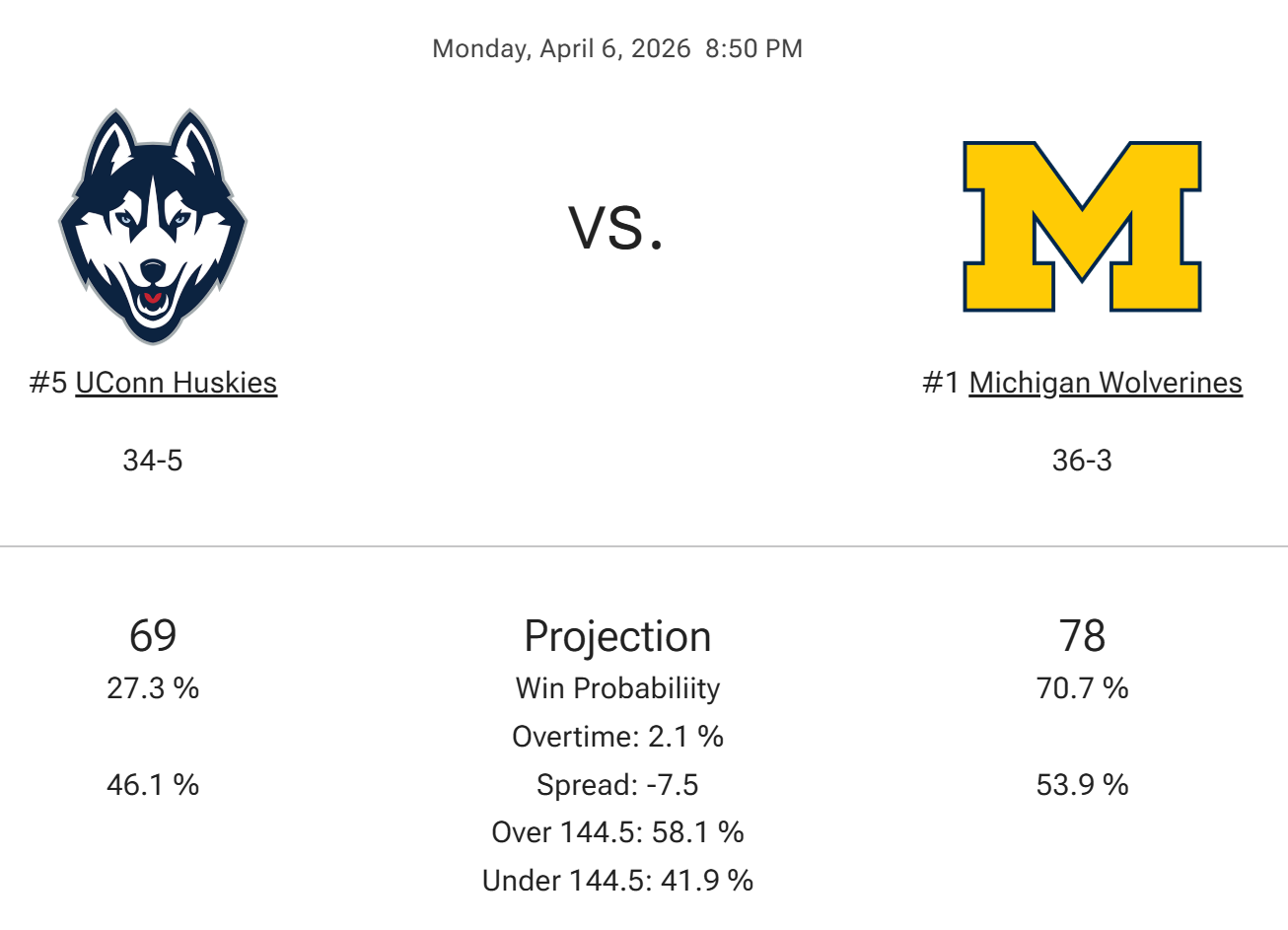Click the game date and time text
1288x930 pixels.
(617, 48)
